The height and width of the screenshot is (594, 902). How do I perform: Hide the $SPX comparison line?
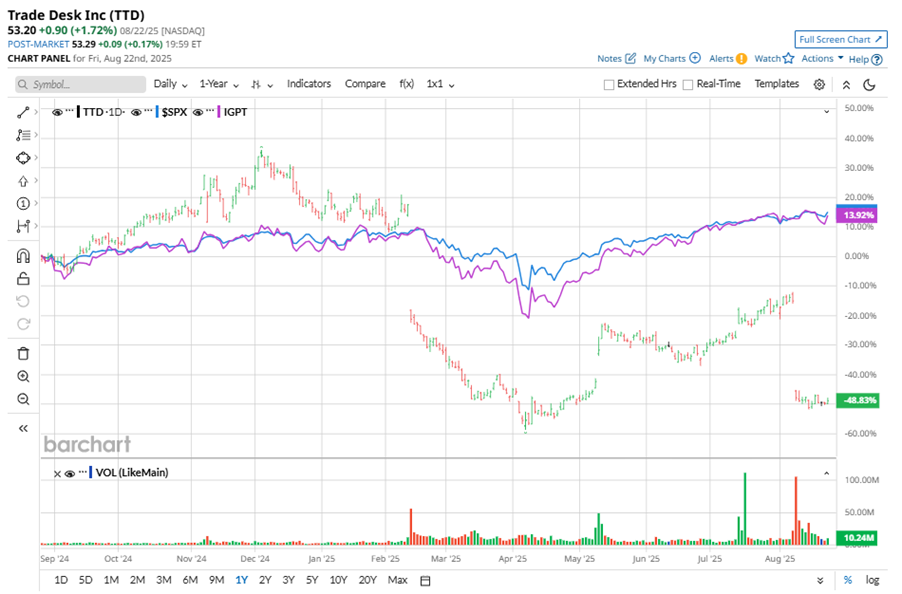coord(136,113)
